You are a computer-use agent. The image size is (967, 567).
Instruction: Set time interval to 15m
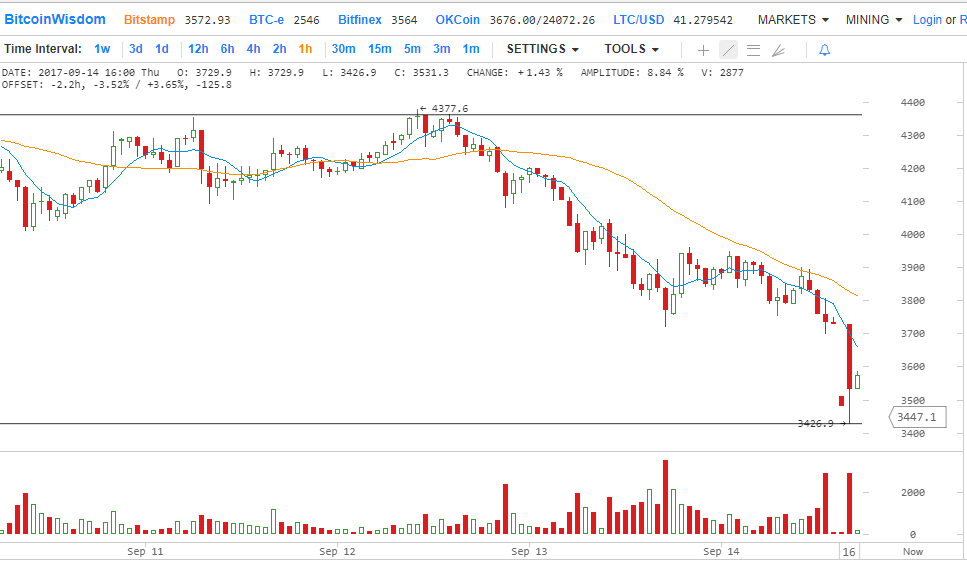tap(379, 49)
